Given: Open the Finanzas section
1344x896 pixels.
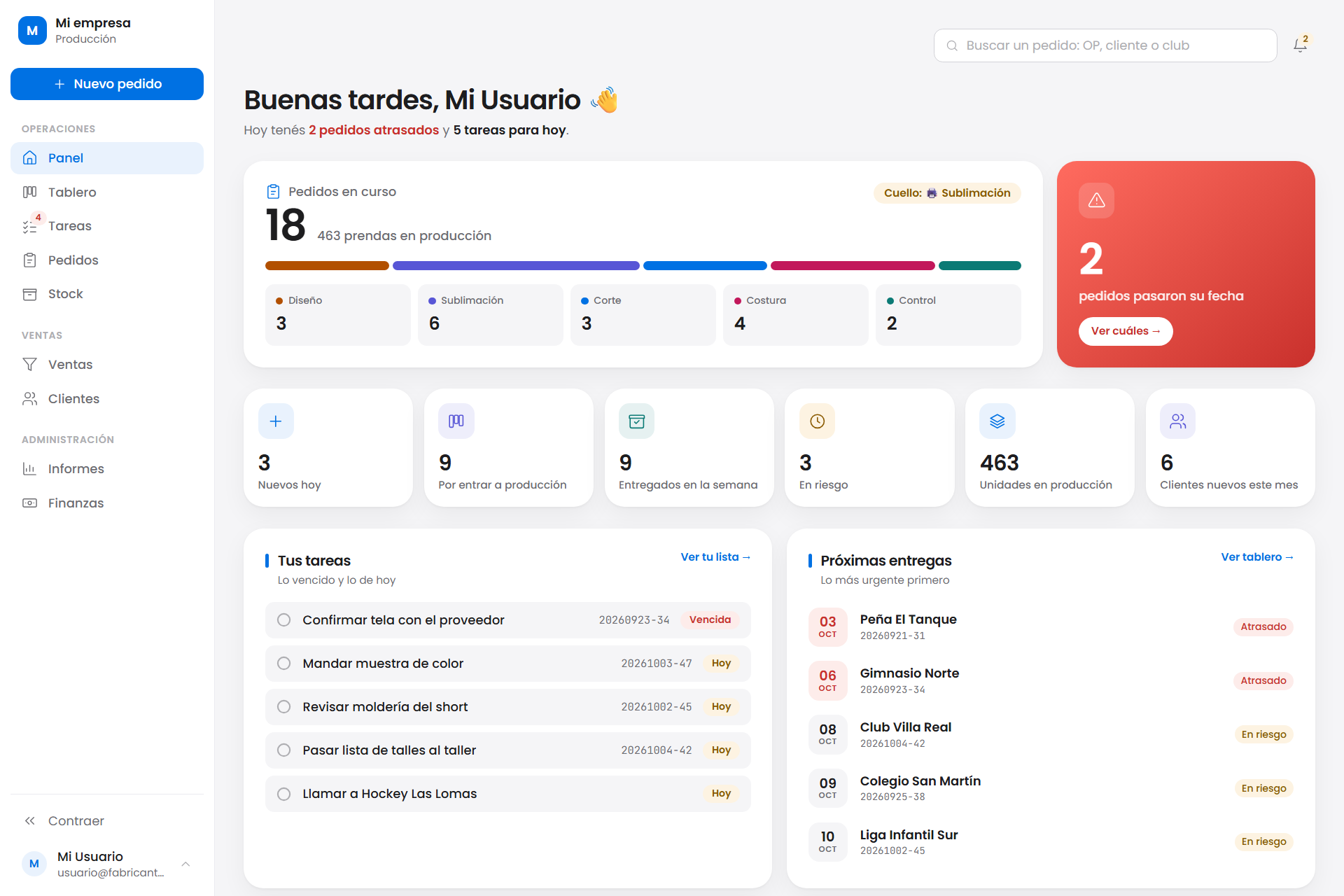Looking at the screenshot, I should pos(107,503).
